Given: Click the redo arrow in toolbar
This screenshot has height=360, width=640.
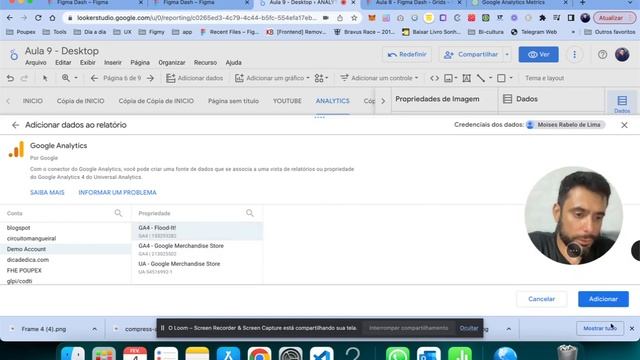Looking at the screenshot, I should [24, 78].
